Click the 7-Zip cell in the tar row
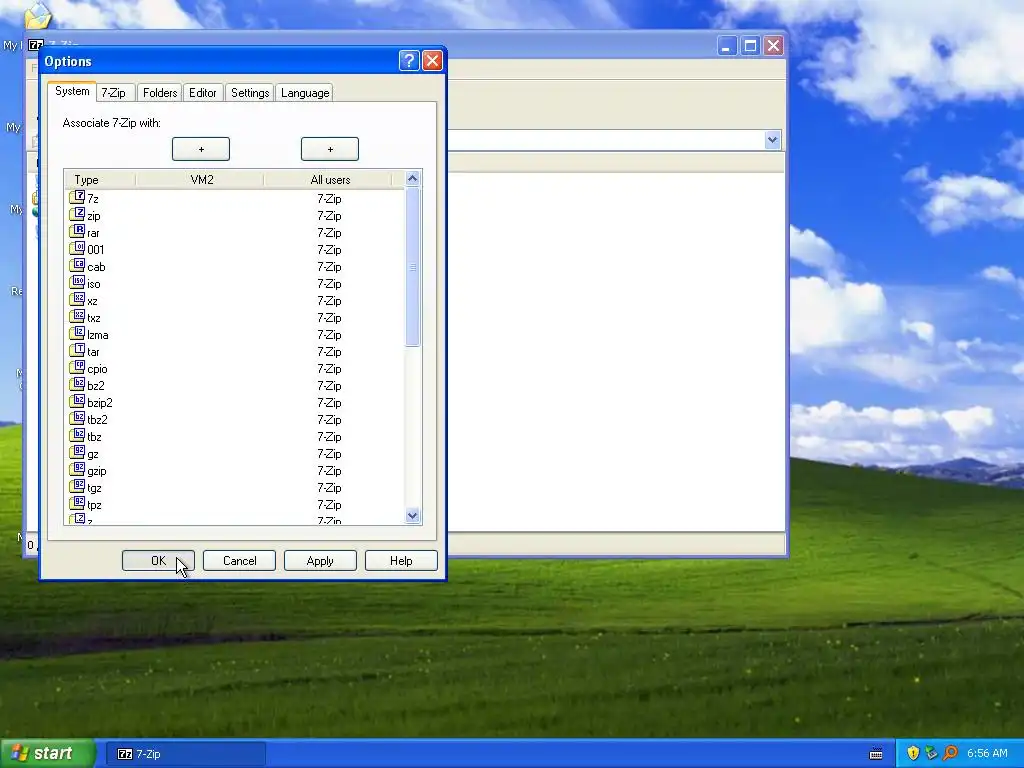Image resolution: width=1024 pixels, height=768 pixels. [329, 351]
